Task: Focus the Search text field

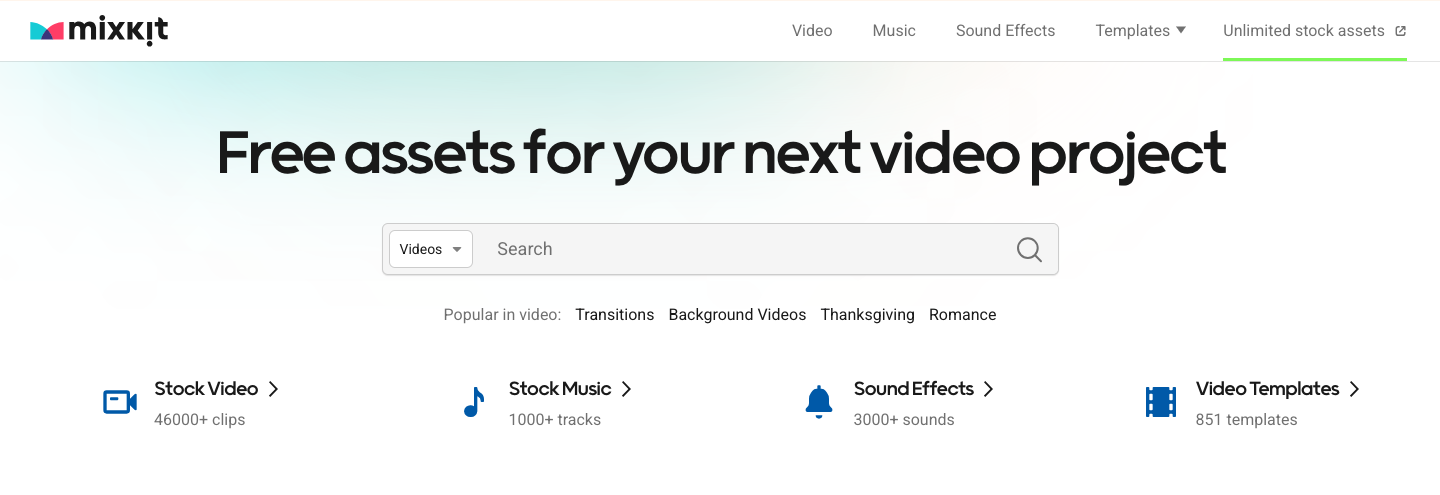Action: pos(740,249)
